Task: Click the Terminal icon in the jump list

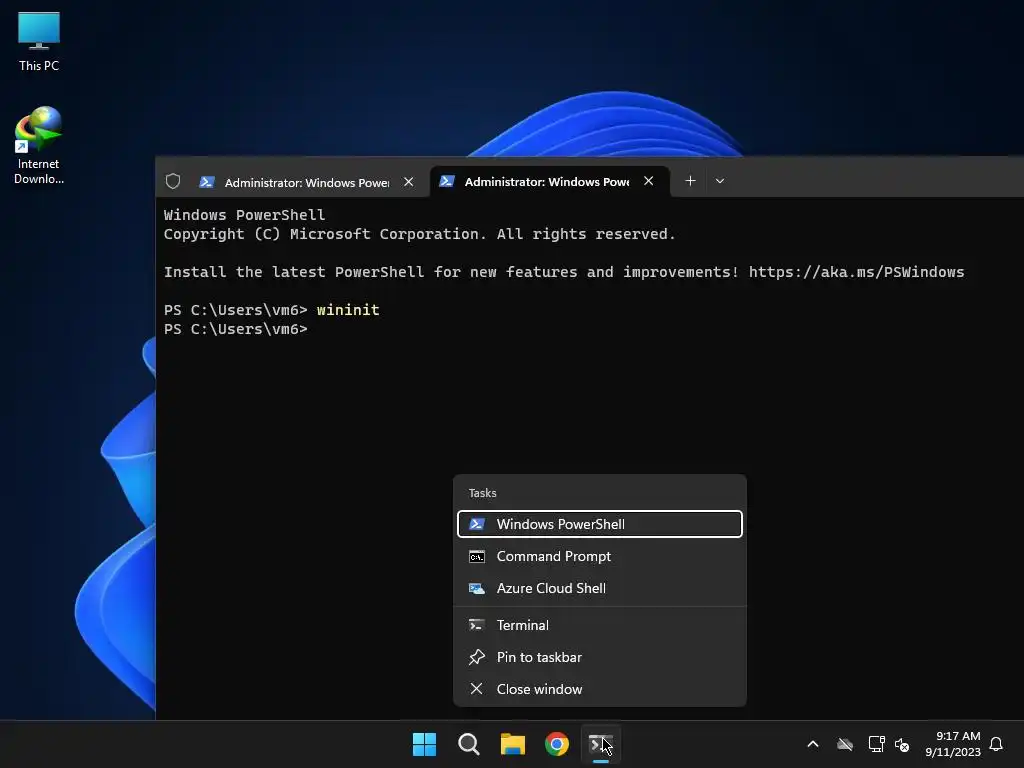Action: click(x=477, y=625)
